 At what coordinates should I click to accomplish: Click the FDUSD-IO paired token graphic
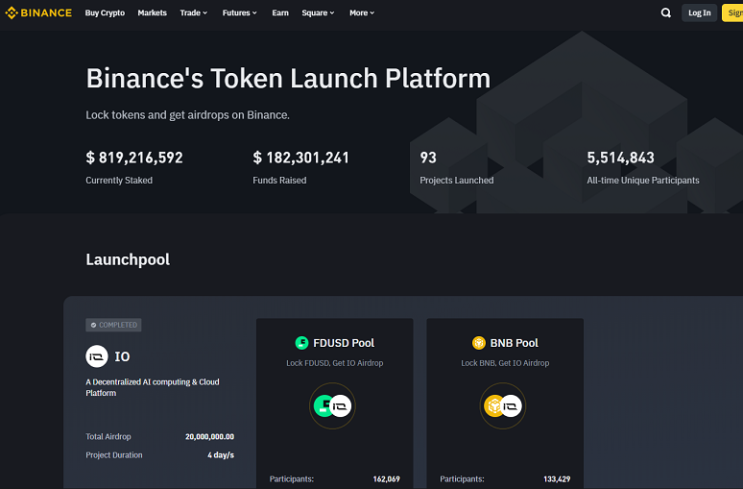tap(332, 406)
